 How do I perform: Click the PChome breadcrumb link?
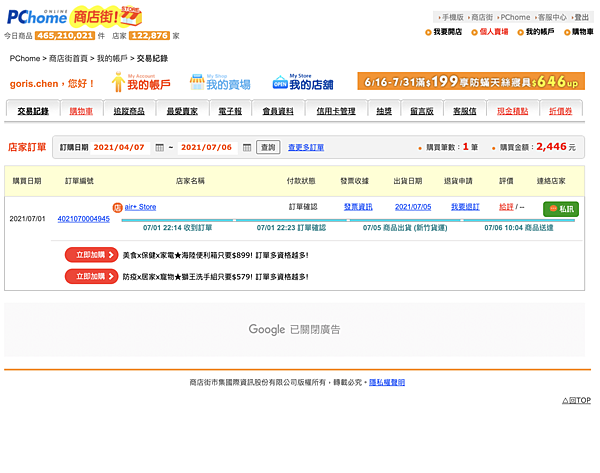[x=25, y=59]
